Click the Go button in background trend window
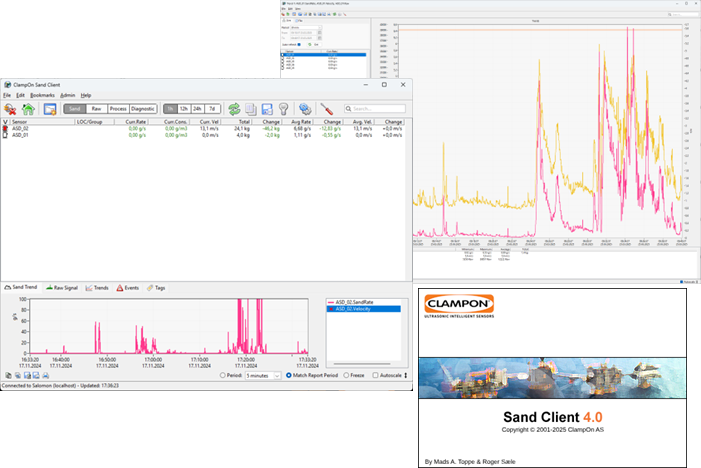 coord(314,44)
